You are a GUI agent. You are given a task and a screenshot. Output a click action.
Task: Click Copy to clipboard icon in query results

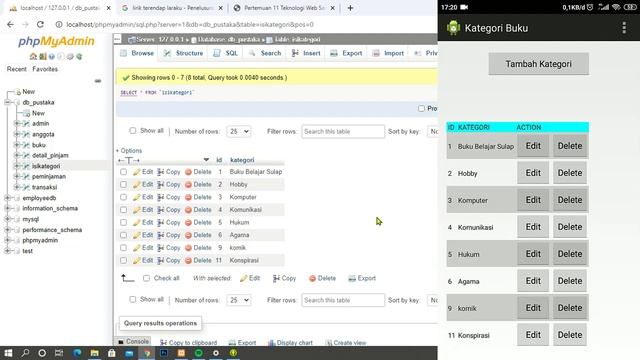(164, 342)
